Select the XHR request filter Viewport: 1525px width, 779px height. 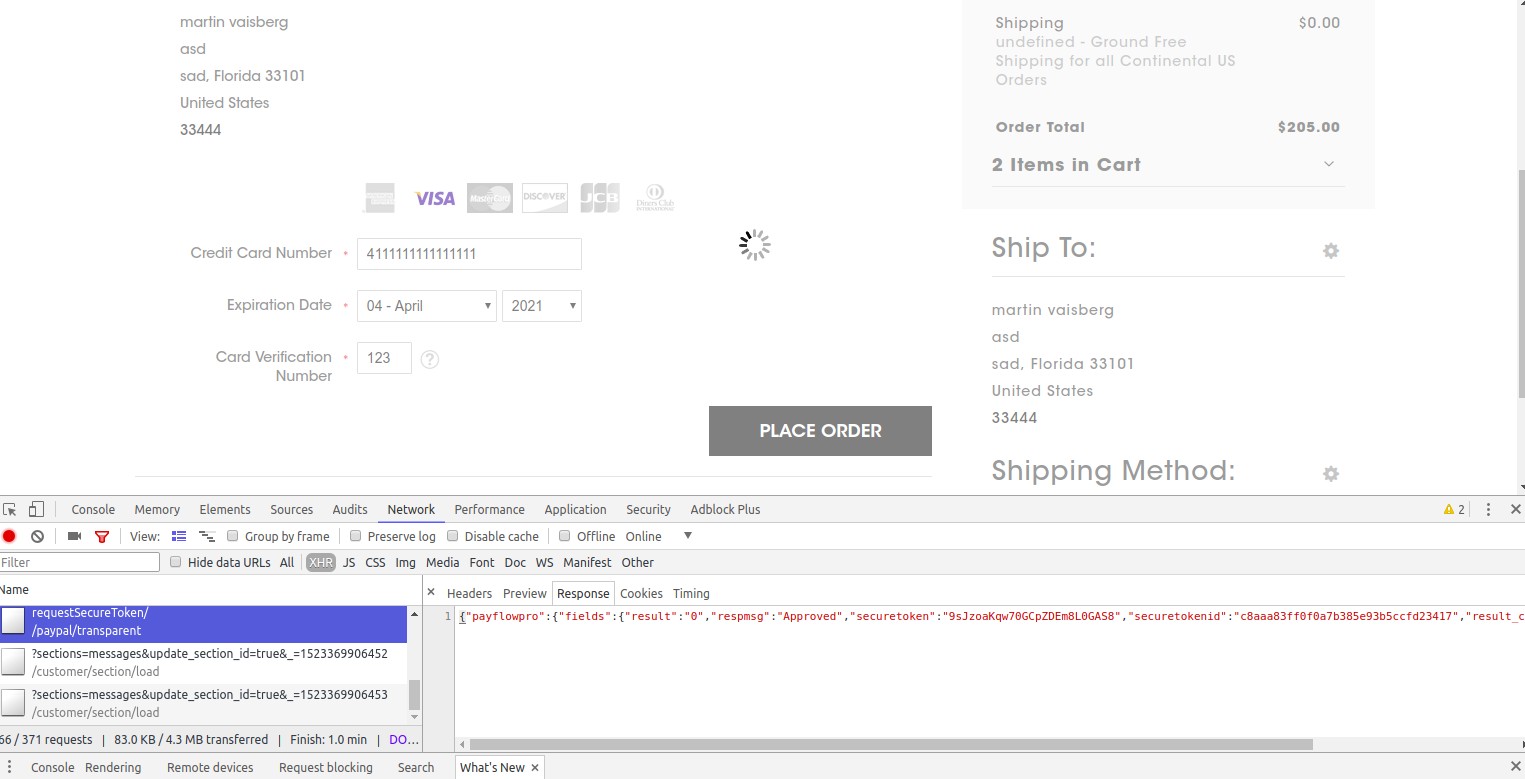320,562
